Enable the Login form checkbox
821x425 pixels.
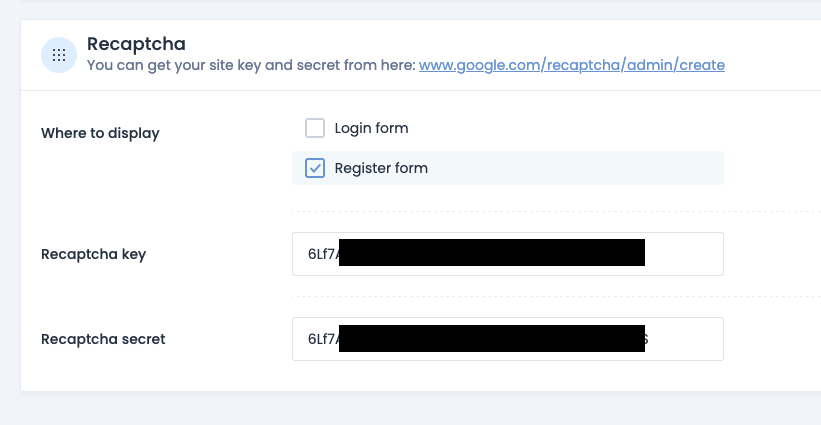coord(315,128)
